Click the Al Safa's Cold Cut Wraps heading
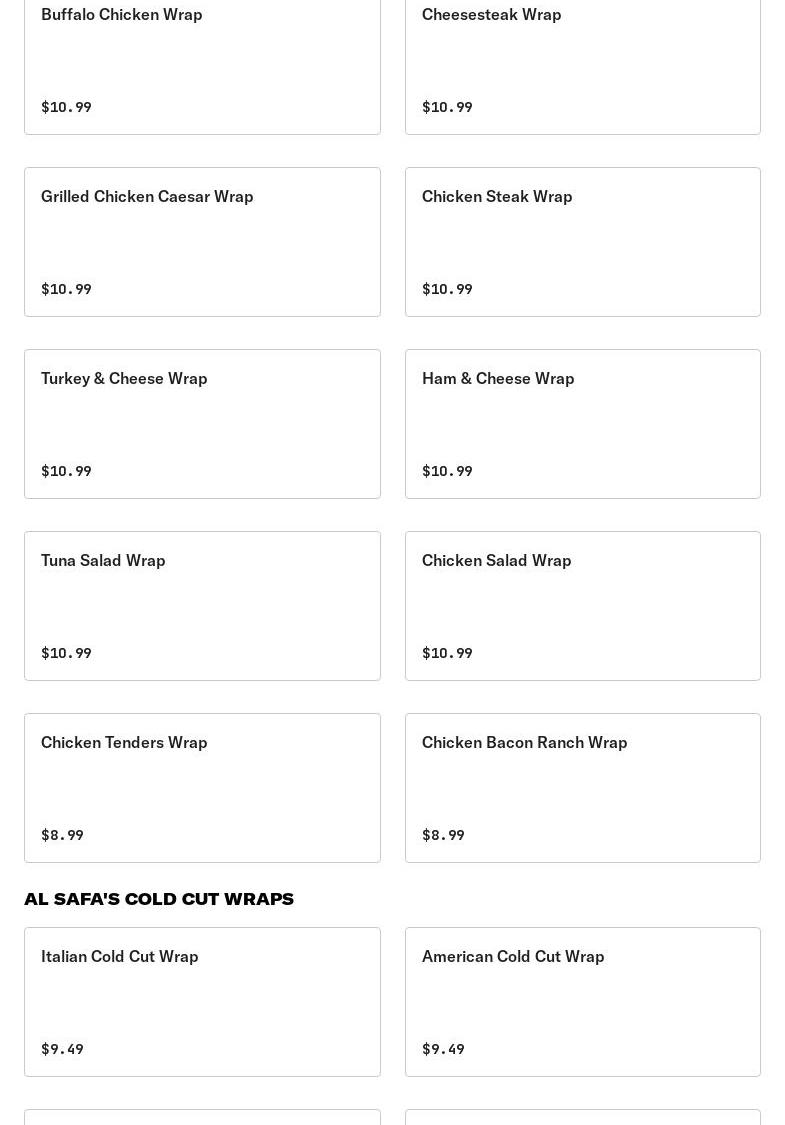The image size is (785, 1125). tap(159, 898)
